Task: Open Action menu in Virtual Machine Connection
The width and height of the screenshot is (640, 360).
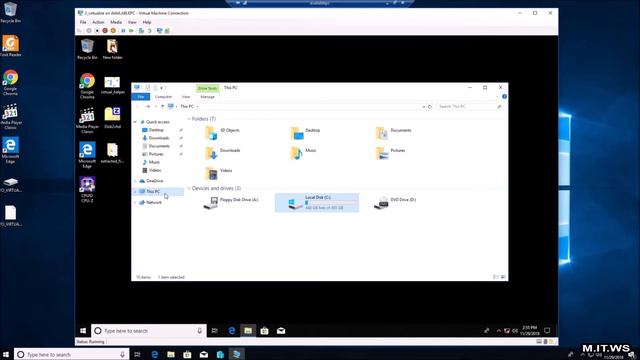Action: pos(98,22)
